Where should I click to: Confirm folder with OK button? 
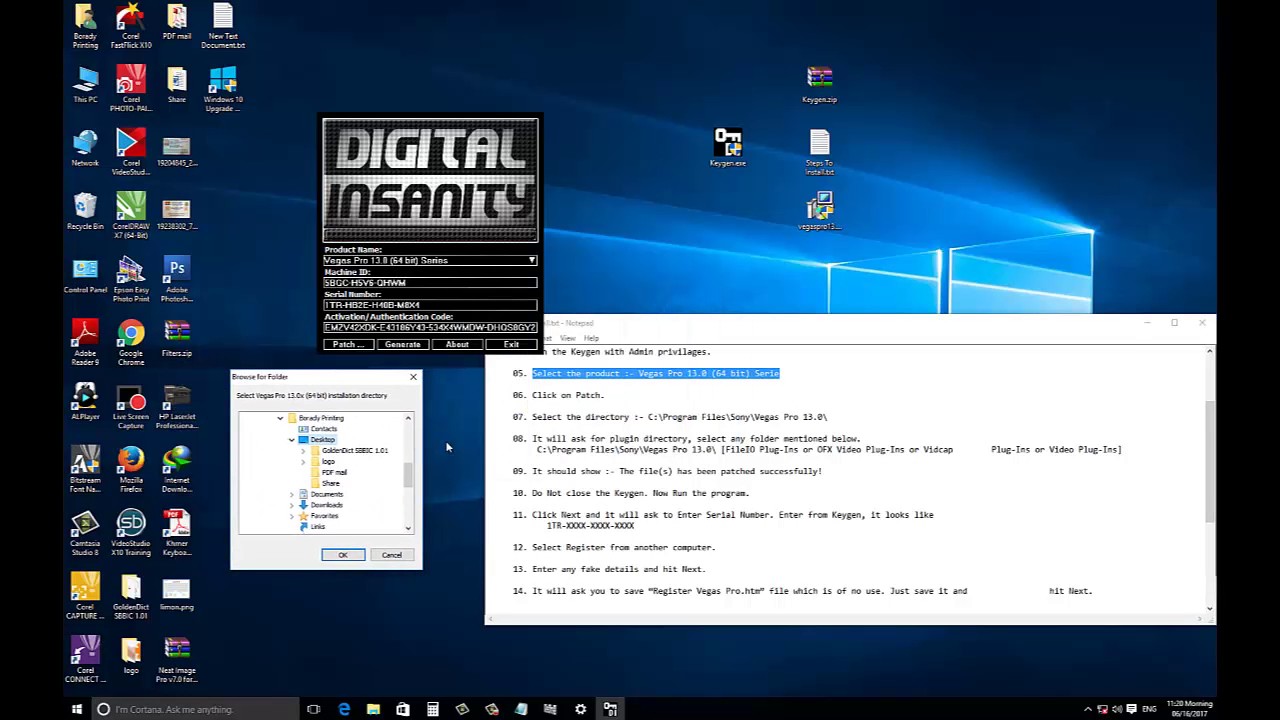pos(343,555)
